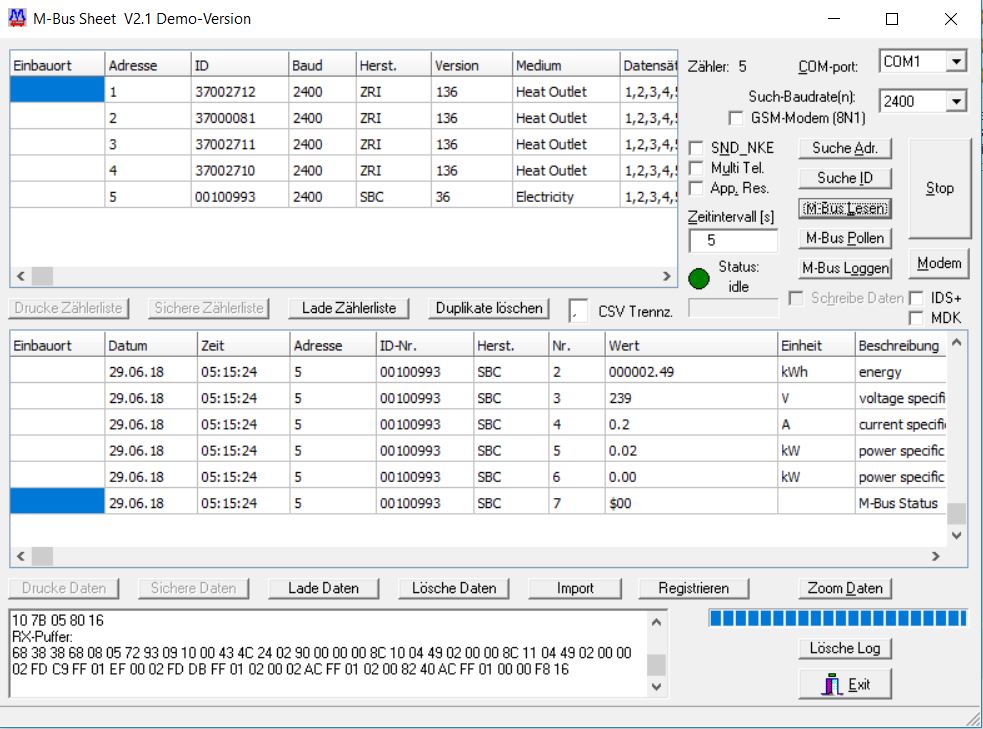The height and width of the screenshot is (729, 983).
Task: Click Zoom Daten button
Action: click(x=844, y=589)
